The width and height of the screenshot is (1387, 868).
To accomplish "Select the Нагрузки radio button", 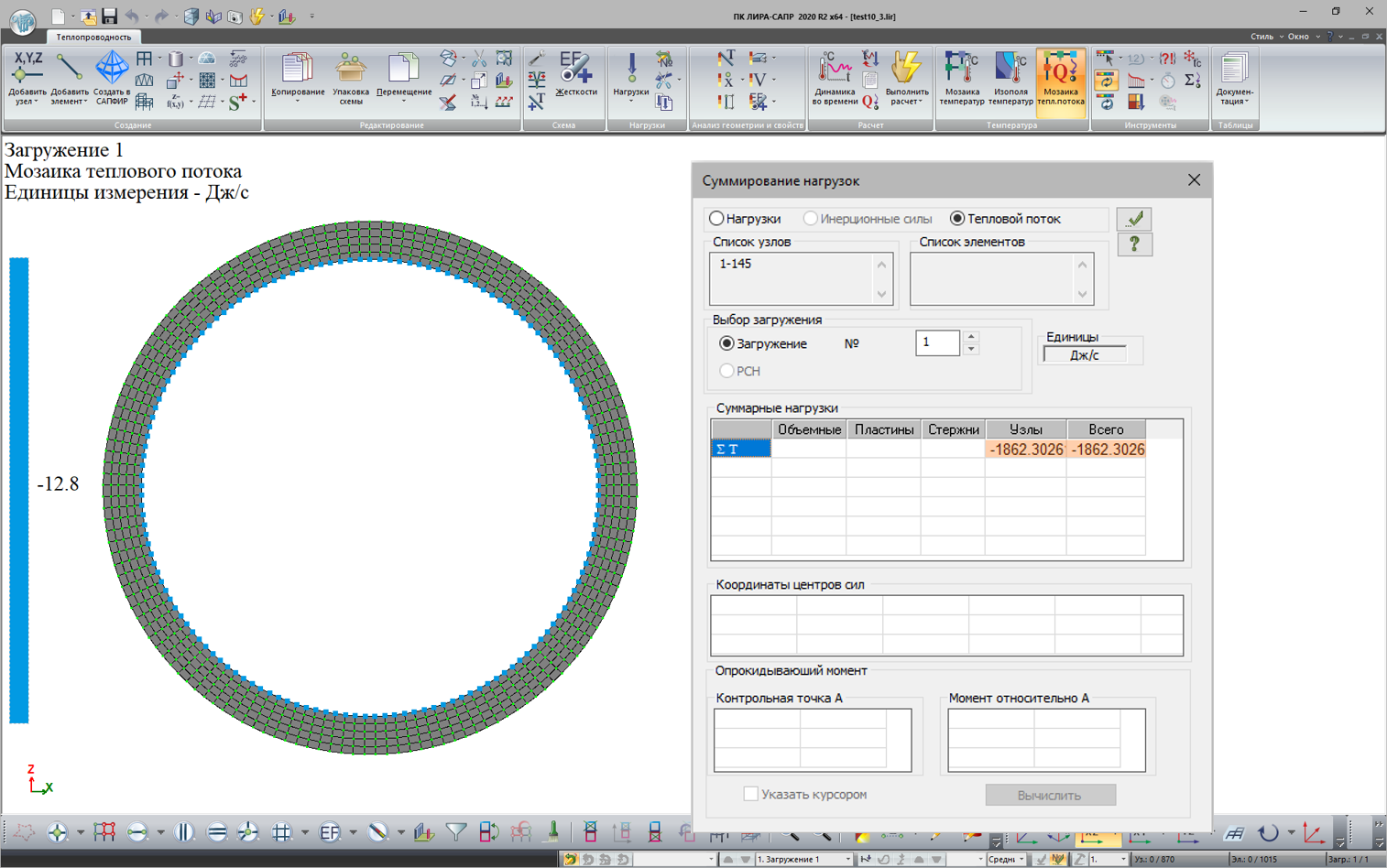I will [717, 219].
